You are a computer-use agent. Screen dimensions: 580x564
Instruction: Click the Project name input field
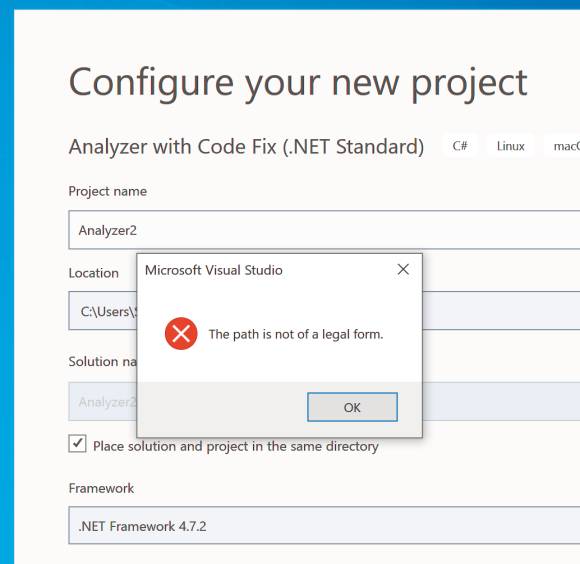[x=324, y=230]
